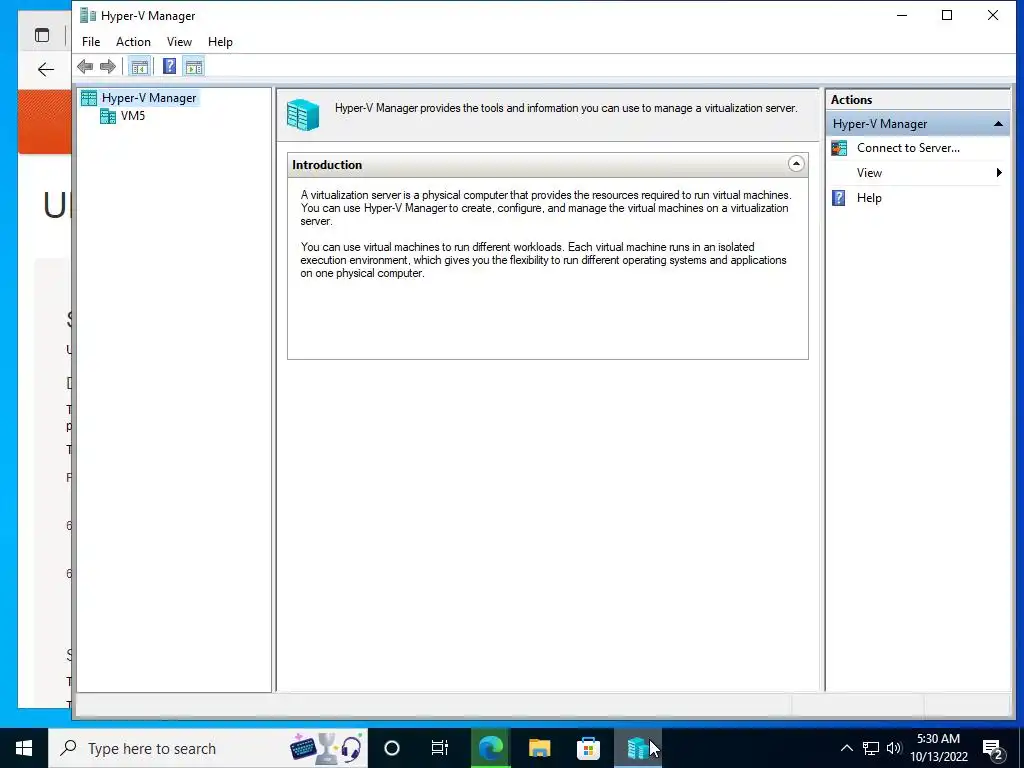This screenshot has width=1024, height=768.
Task: Open network status tray icon
Action: point(871,748)
